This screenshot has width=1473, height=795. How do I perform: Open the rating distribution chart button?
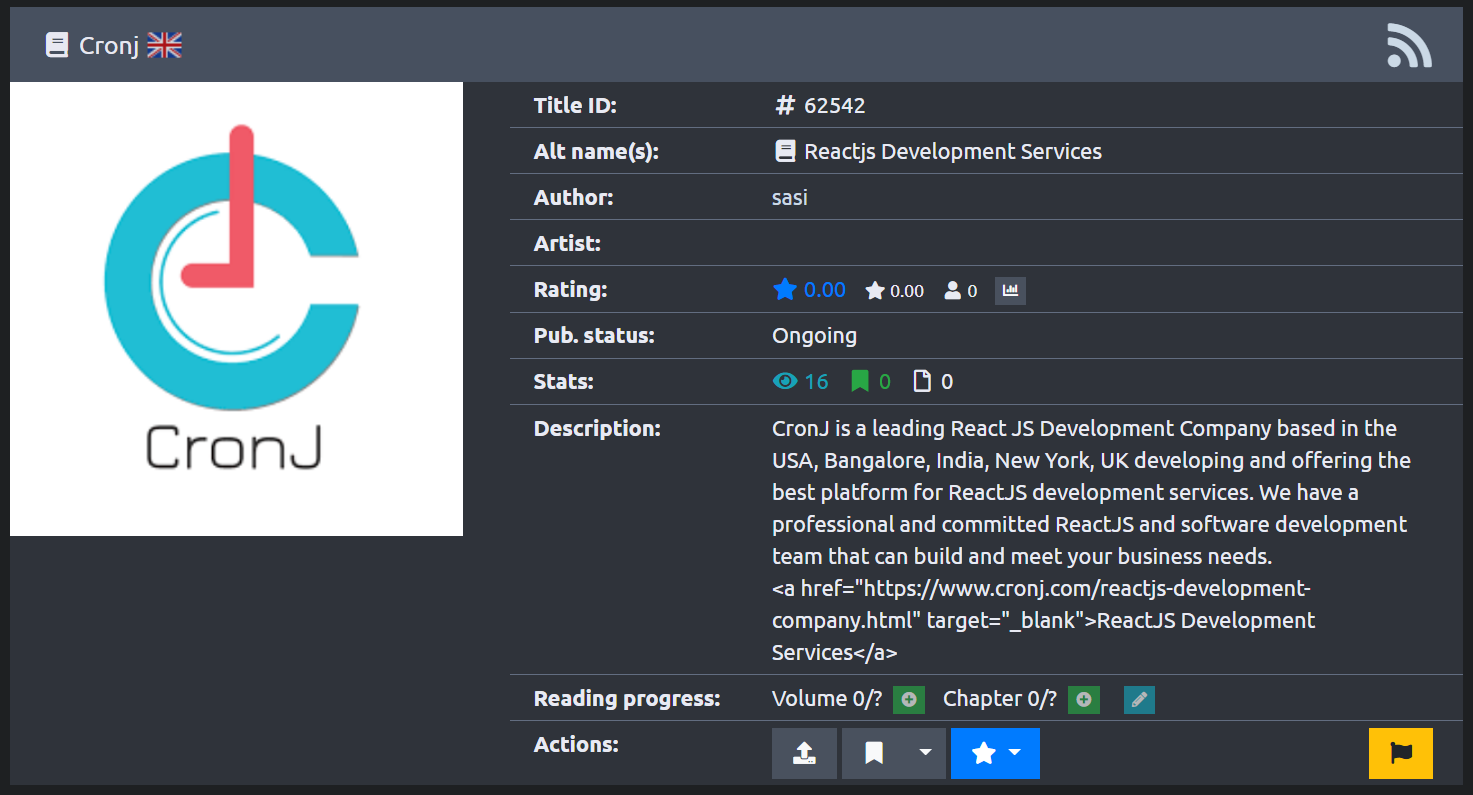pyautogui.click(x=1010, y=291)
